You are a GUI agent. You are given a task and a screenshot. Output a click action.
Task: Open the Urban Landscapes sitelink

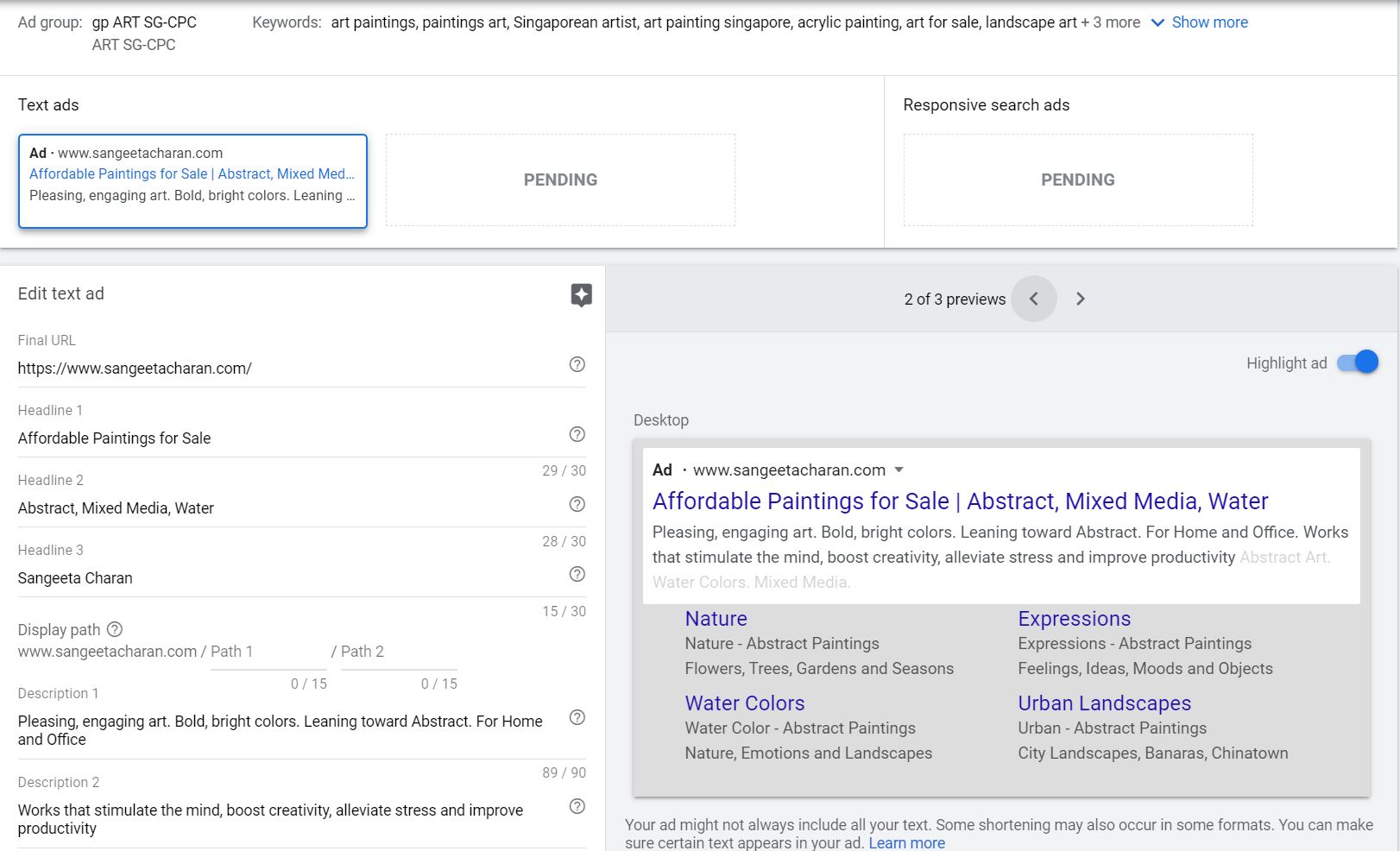point(1104,703)
